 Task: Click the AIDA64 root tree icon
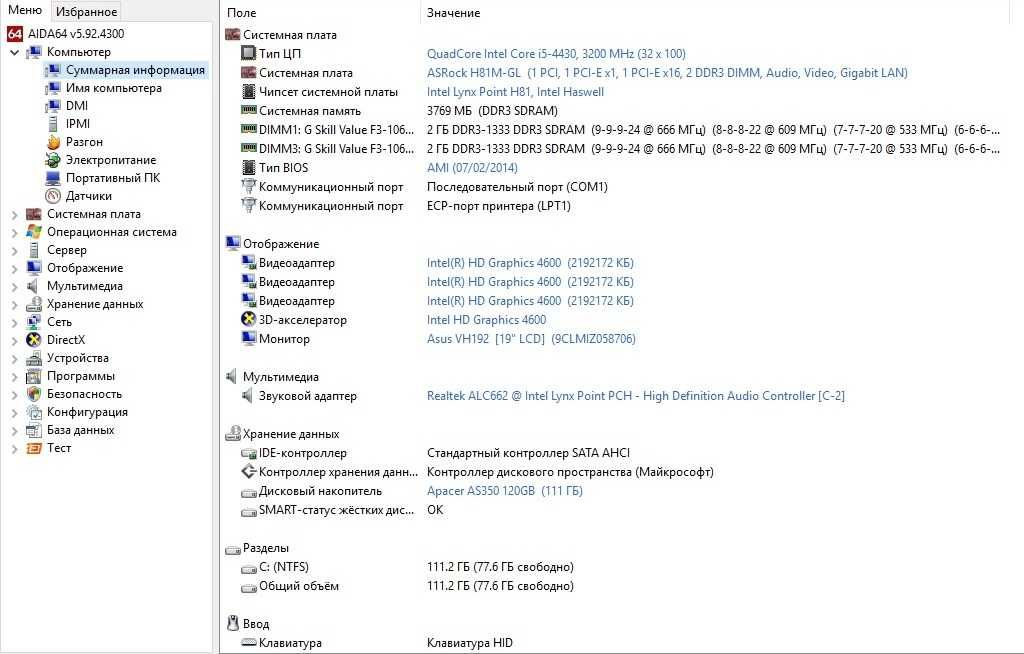[x=14, y=34]
